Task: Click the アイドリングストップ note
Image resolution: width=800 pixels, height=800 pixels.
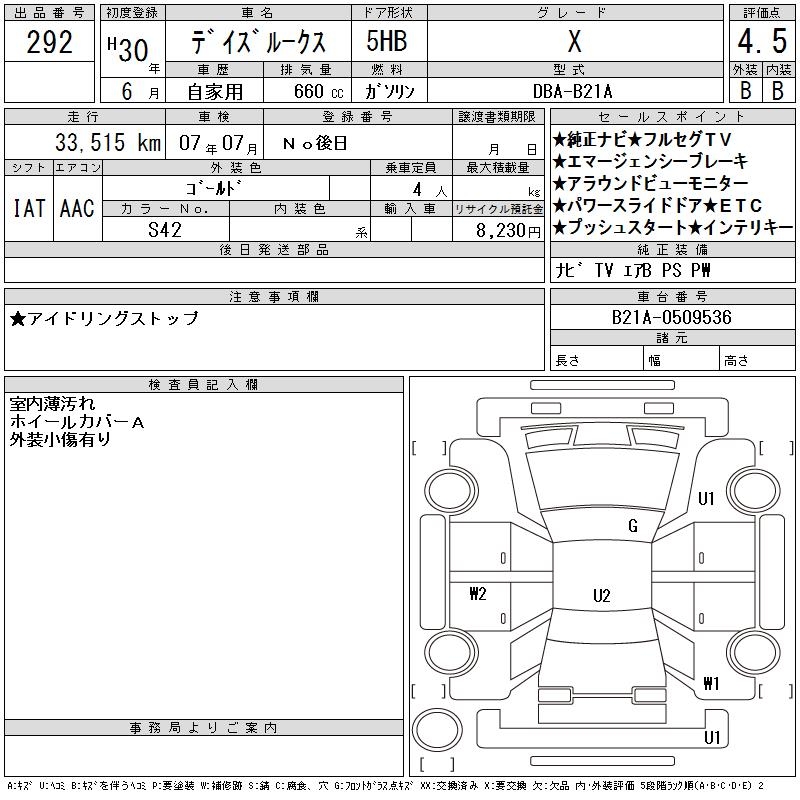Action: [x=106, y=319]
